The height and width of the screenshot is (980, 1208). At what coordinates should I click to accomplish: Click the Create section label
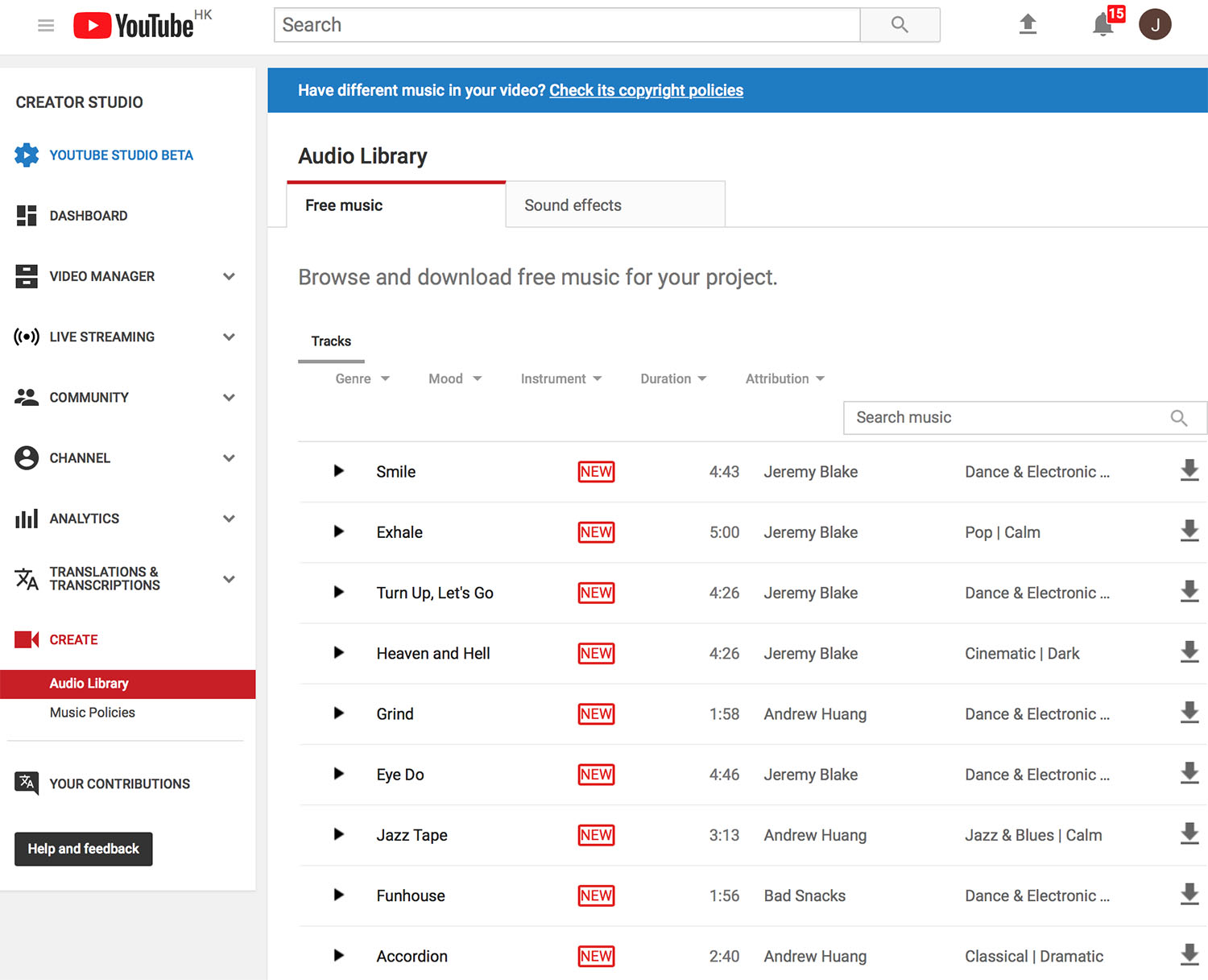[x=73, y=639]
